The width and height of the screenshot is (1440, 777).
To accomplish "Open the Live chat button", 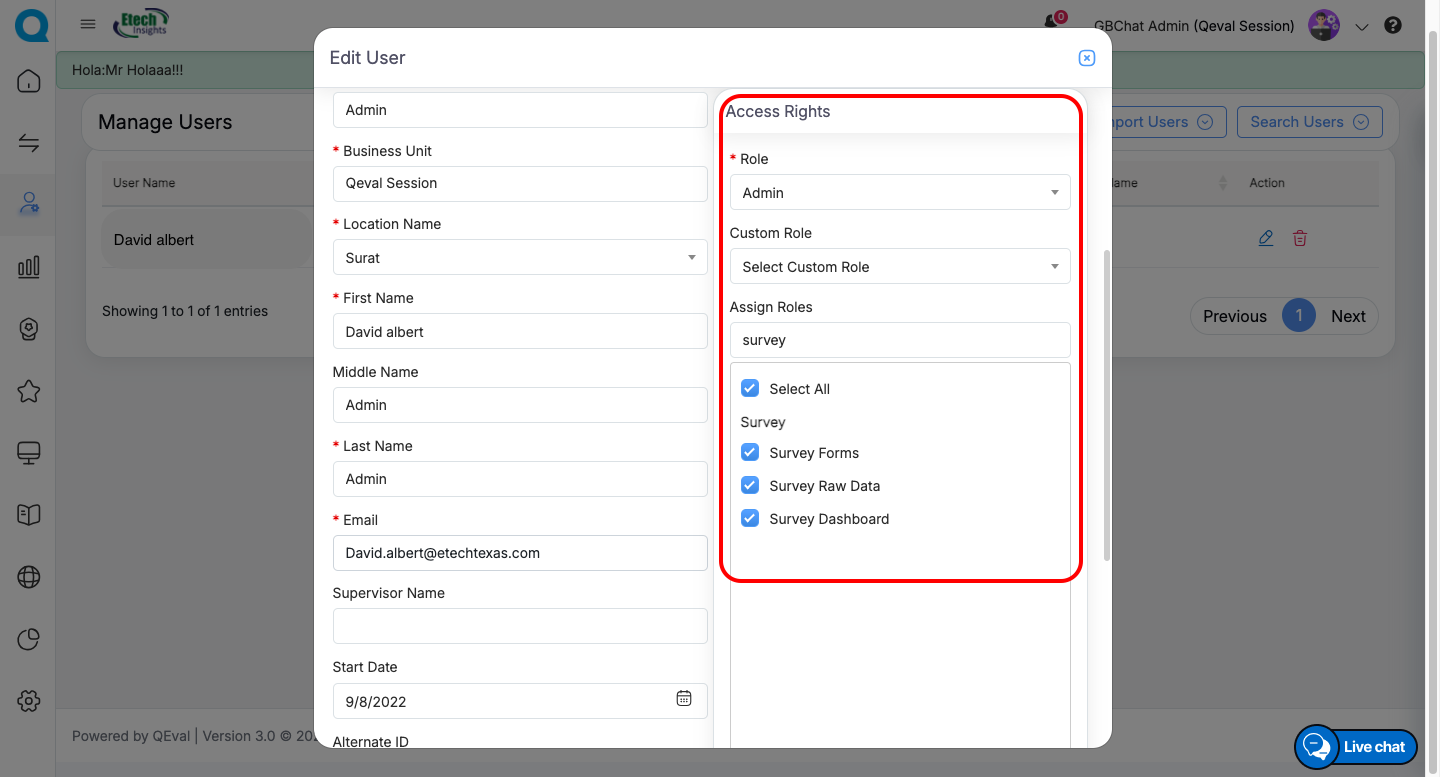I will pos(1356,746).
